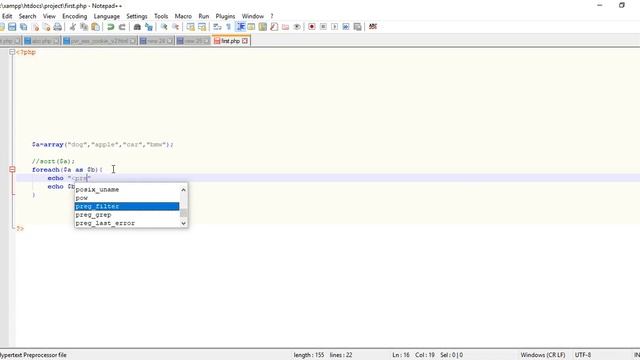Copy selection using the Copy toolbar icon
The width and height of the screenshot is (640, 360).
coord(84,27)
